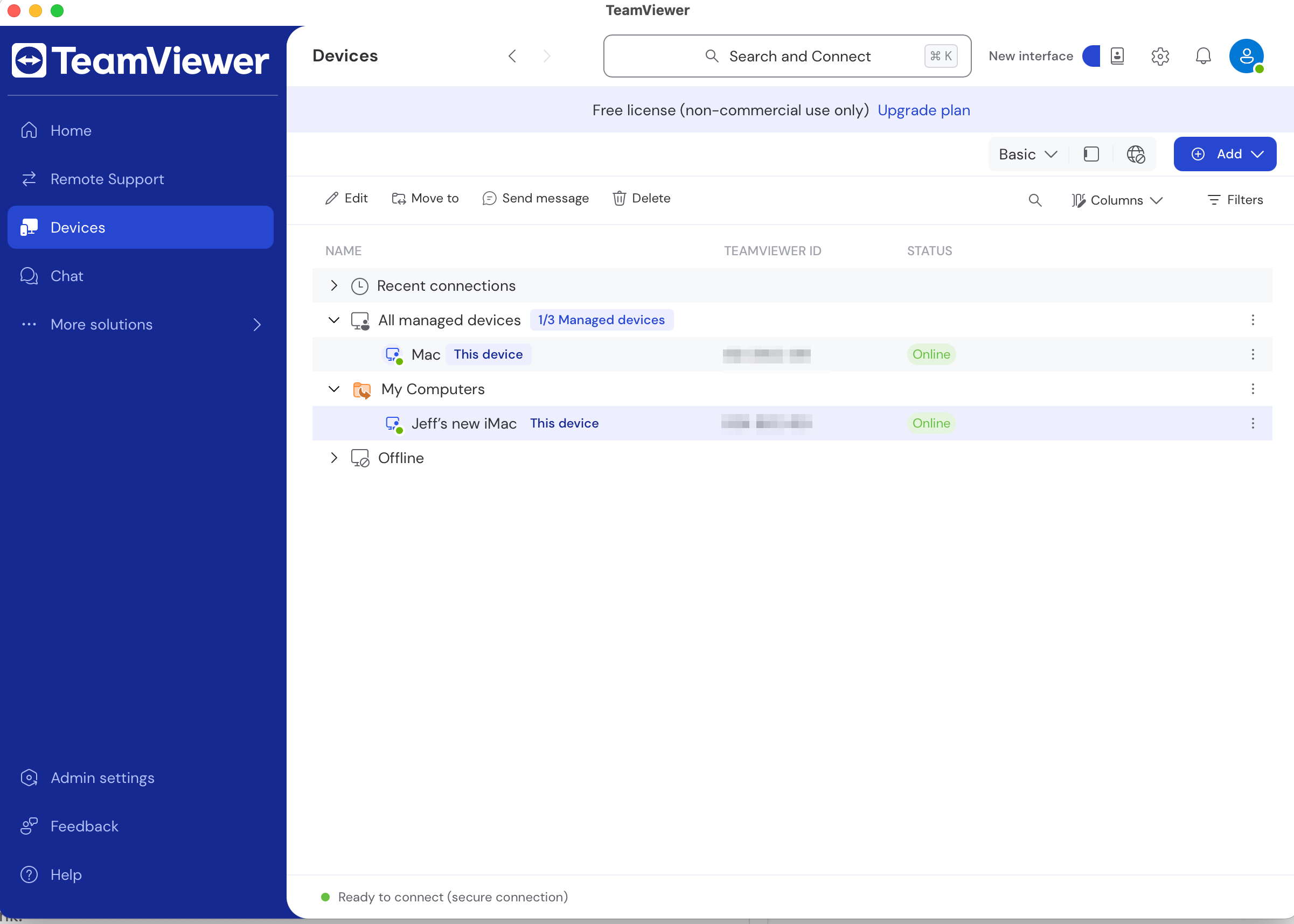Click the Offline monitor icon

point(360,459)
